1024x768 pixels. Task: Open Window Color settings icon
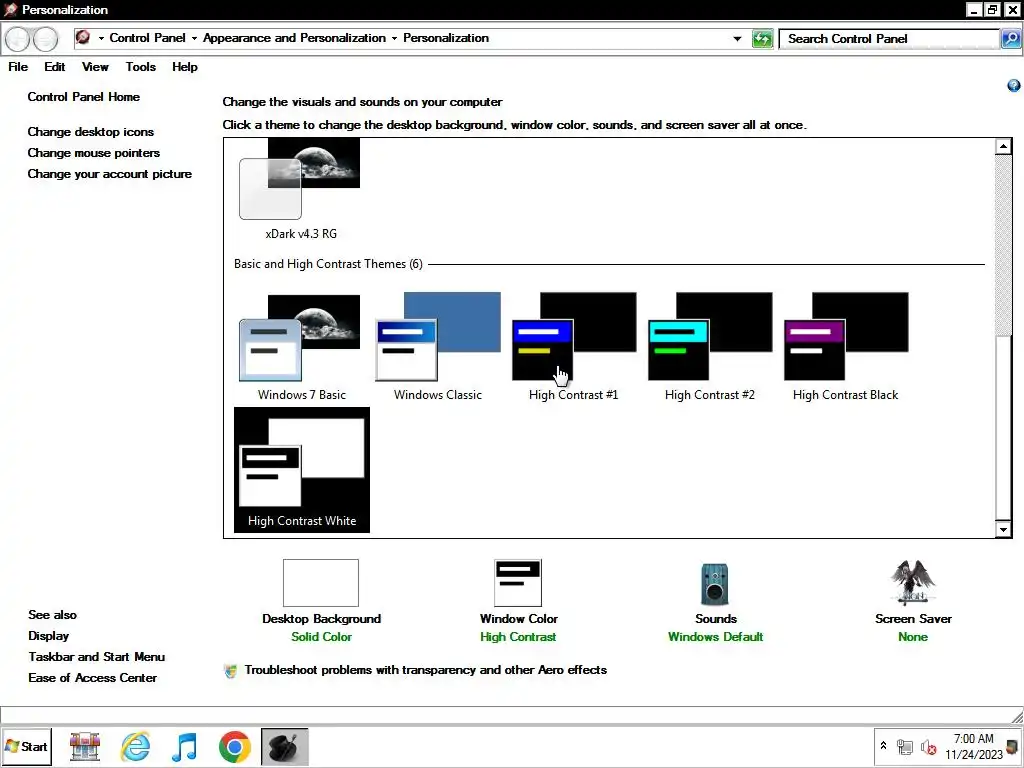pos(518,583)
